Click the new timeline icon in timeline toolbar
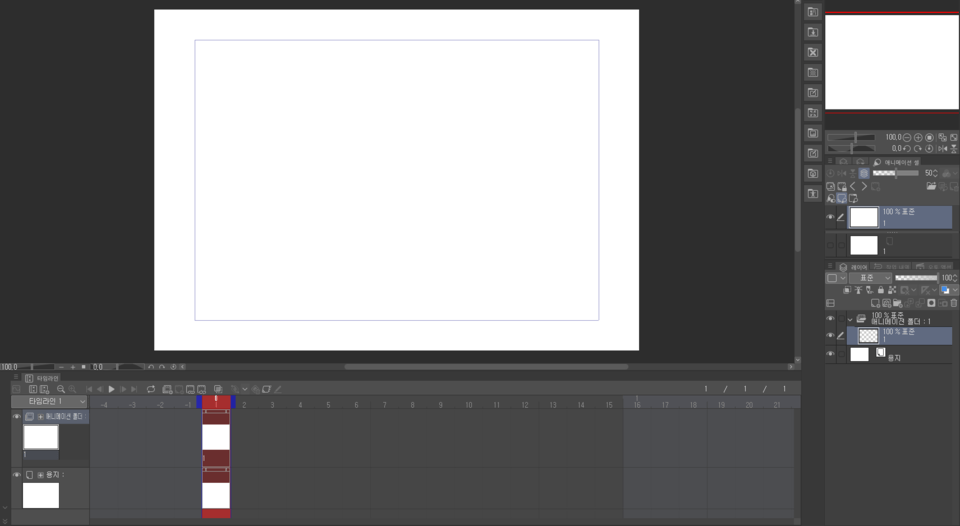Image resolution: width=960 pixels, height=526 pixels. coord(44,389)
